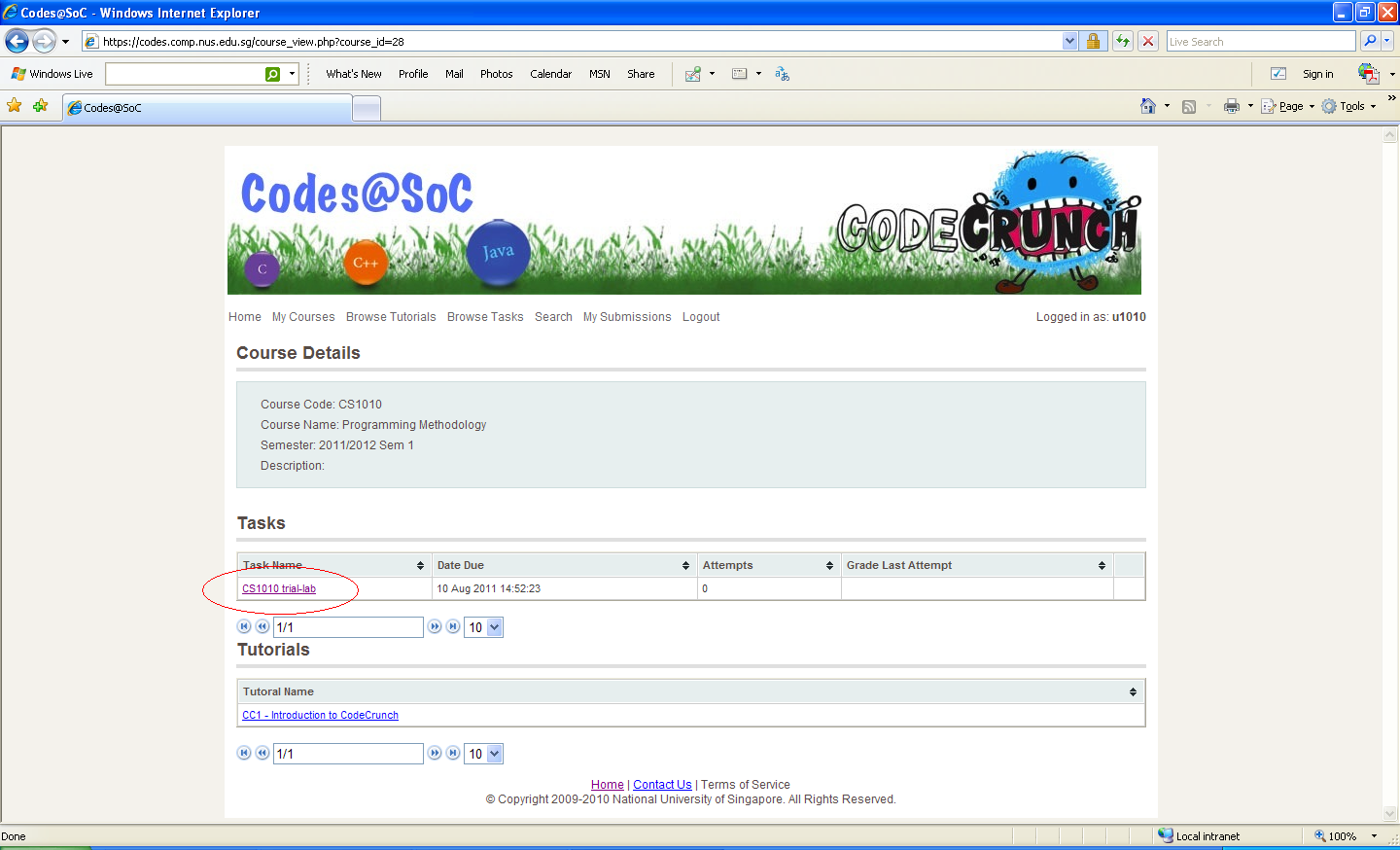
Task: Click the blog/writer icon in Live toolbar
Action: coord(693,74)
